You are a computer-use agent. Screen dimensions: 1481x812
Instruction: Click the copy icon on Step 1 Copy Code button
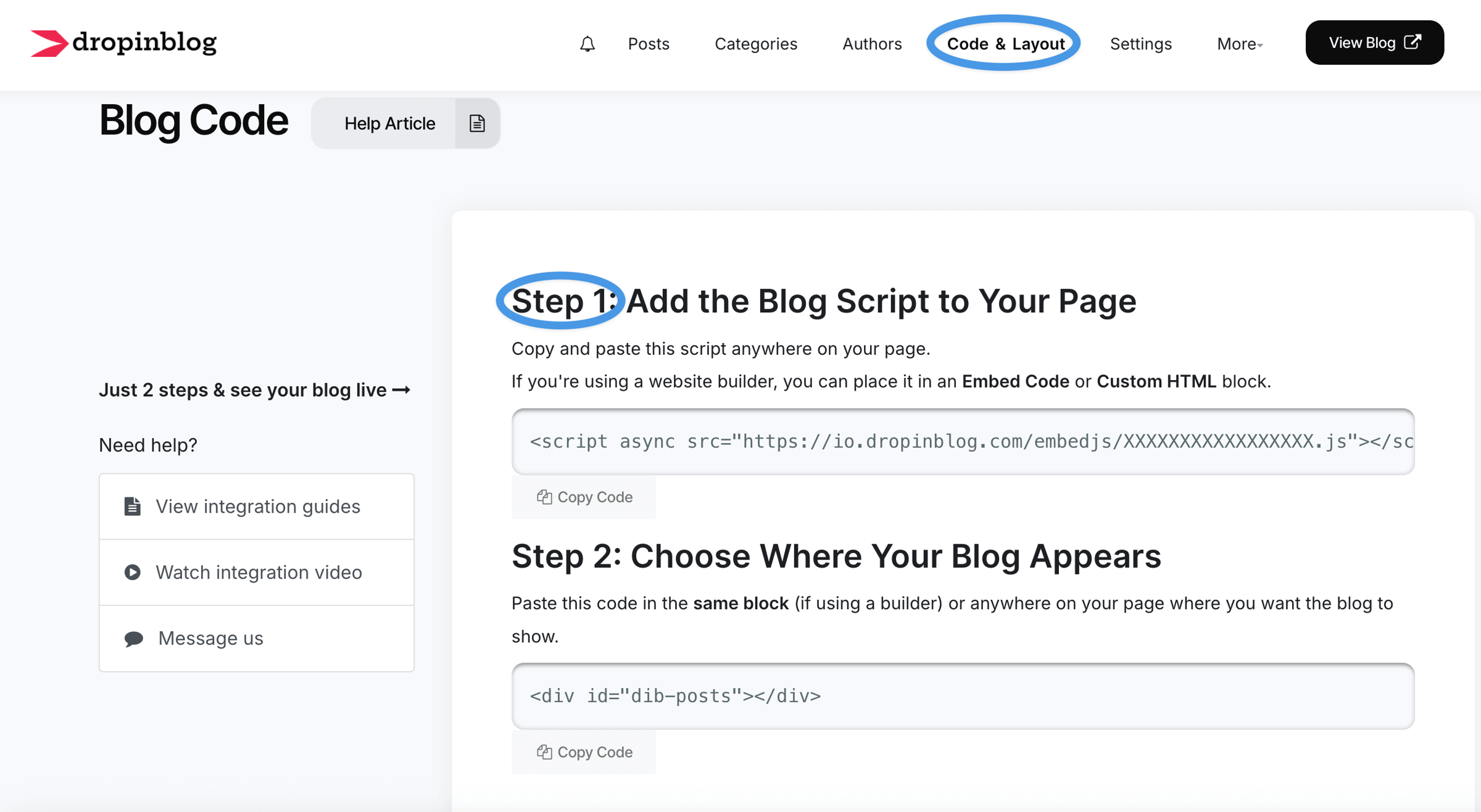point(544,497)
